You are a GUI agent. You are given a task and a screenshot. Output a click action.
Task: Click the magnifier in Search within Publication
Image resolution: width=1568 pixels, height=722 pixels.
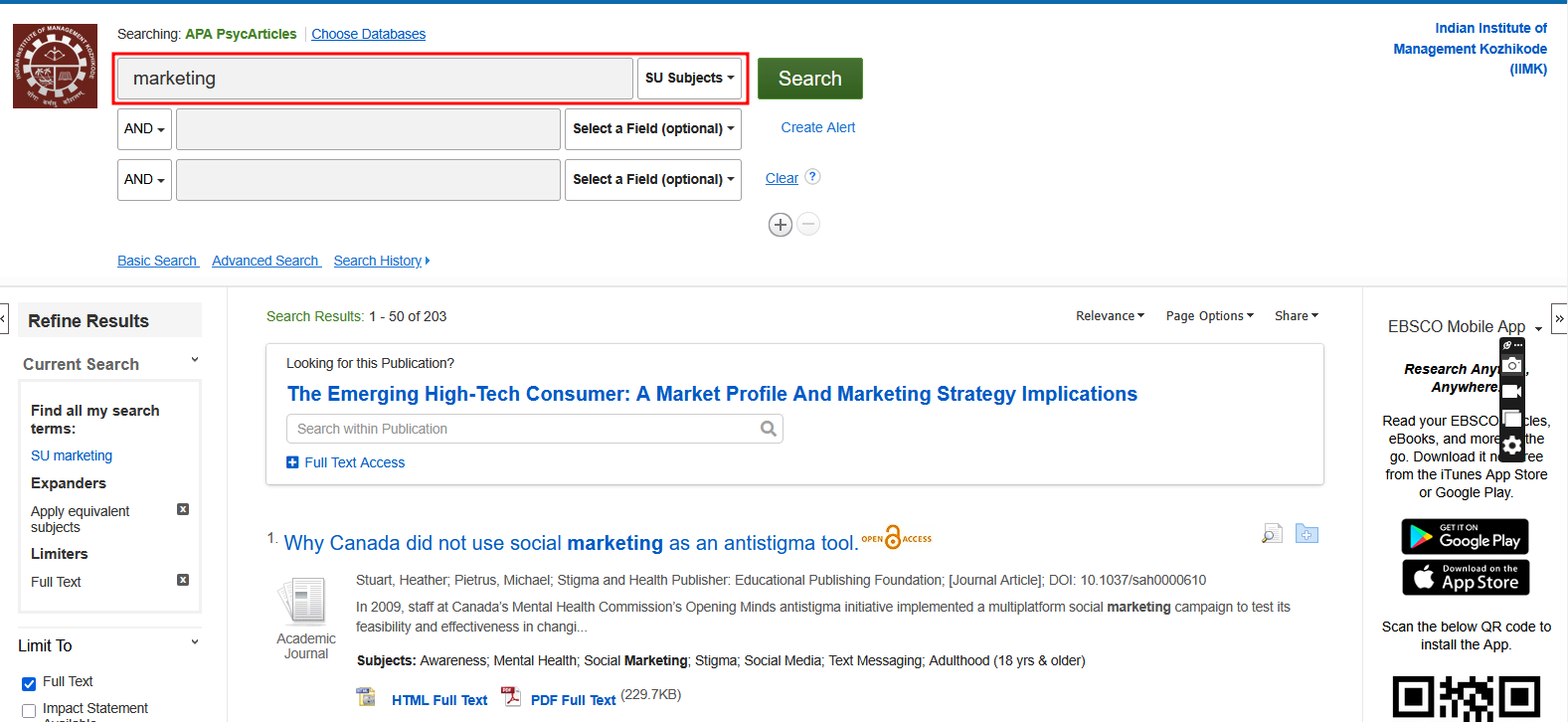(x=768, y=429)
